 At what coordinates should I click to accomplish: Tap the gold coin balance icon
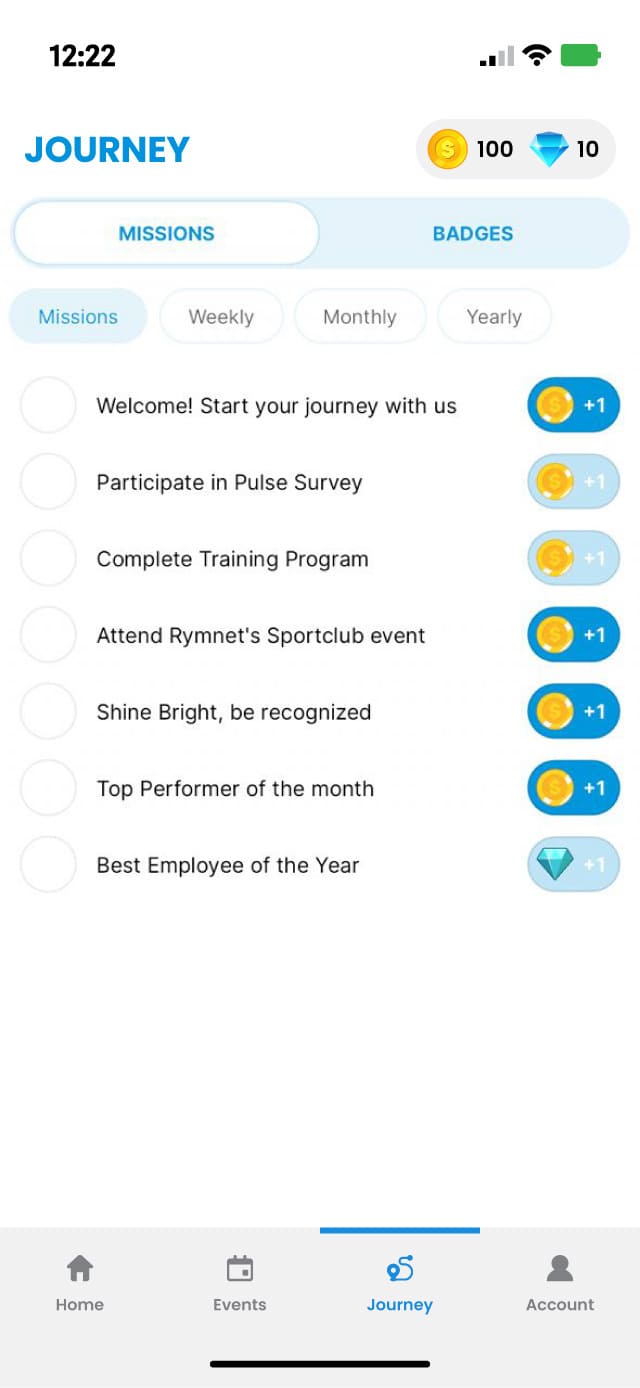447,150
